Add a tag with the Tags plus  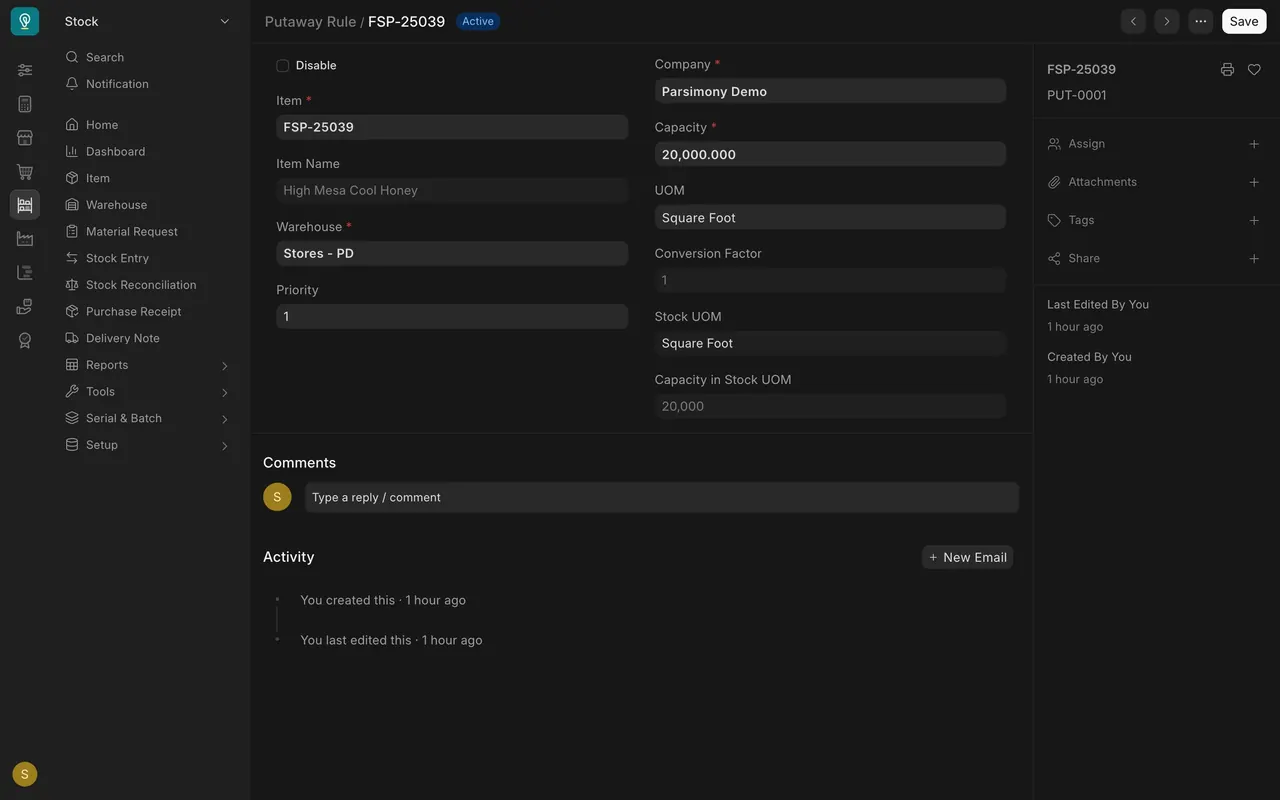[x=1254, y=220]
